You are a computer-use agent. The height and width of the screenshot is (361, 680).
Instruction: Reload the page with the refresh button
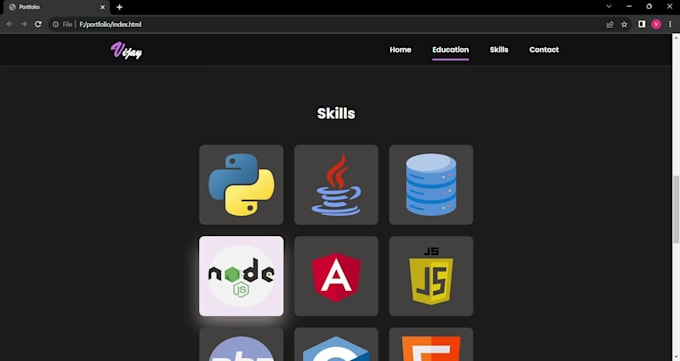point(38,24)
